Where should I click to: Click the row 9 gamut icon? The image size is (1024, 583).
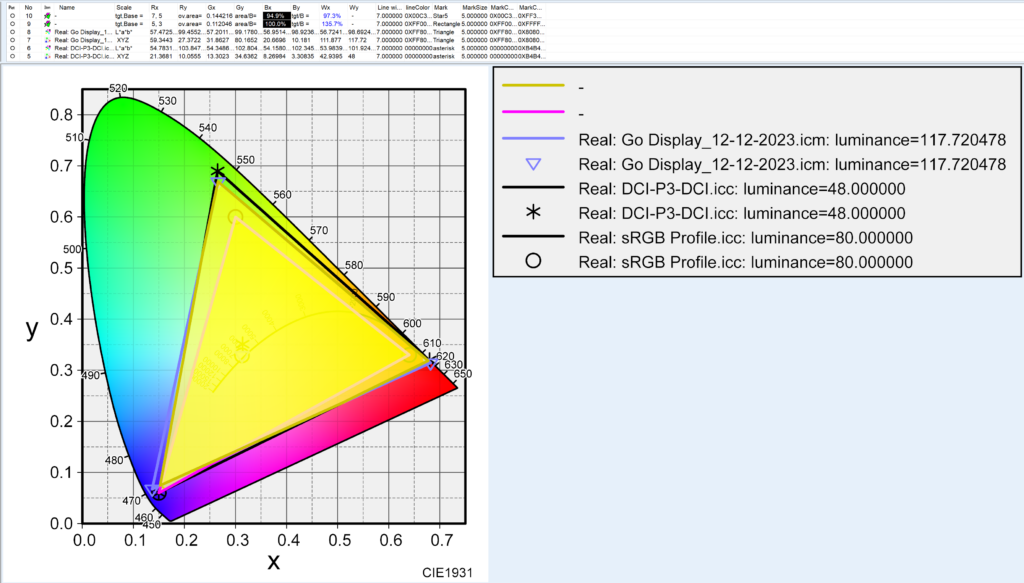coord(47,24)
